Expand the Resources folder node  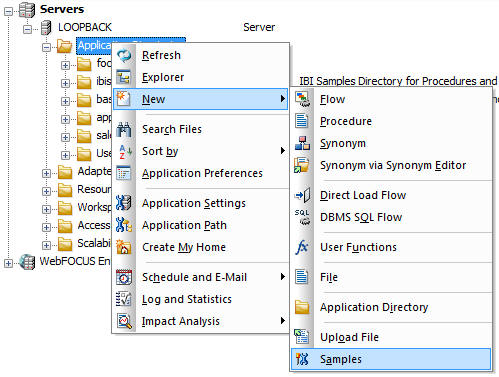coord(46,191)
